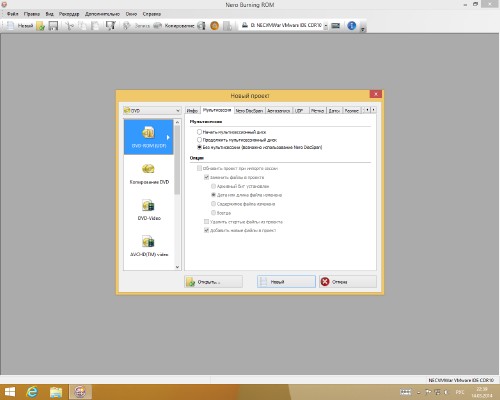500x400 pixels.
Task: Open the Дополнительно menu
Action: point(102,14)
